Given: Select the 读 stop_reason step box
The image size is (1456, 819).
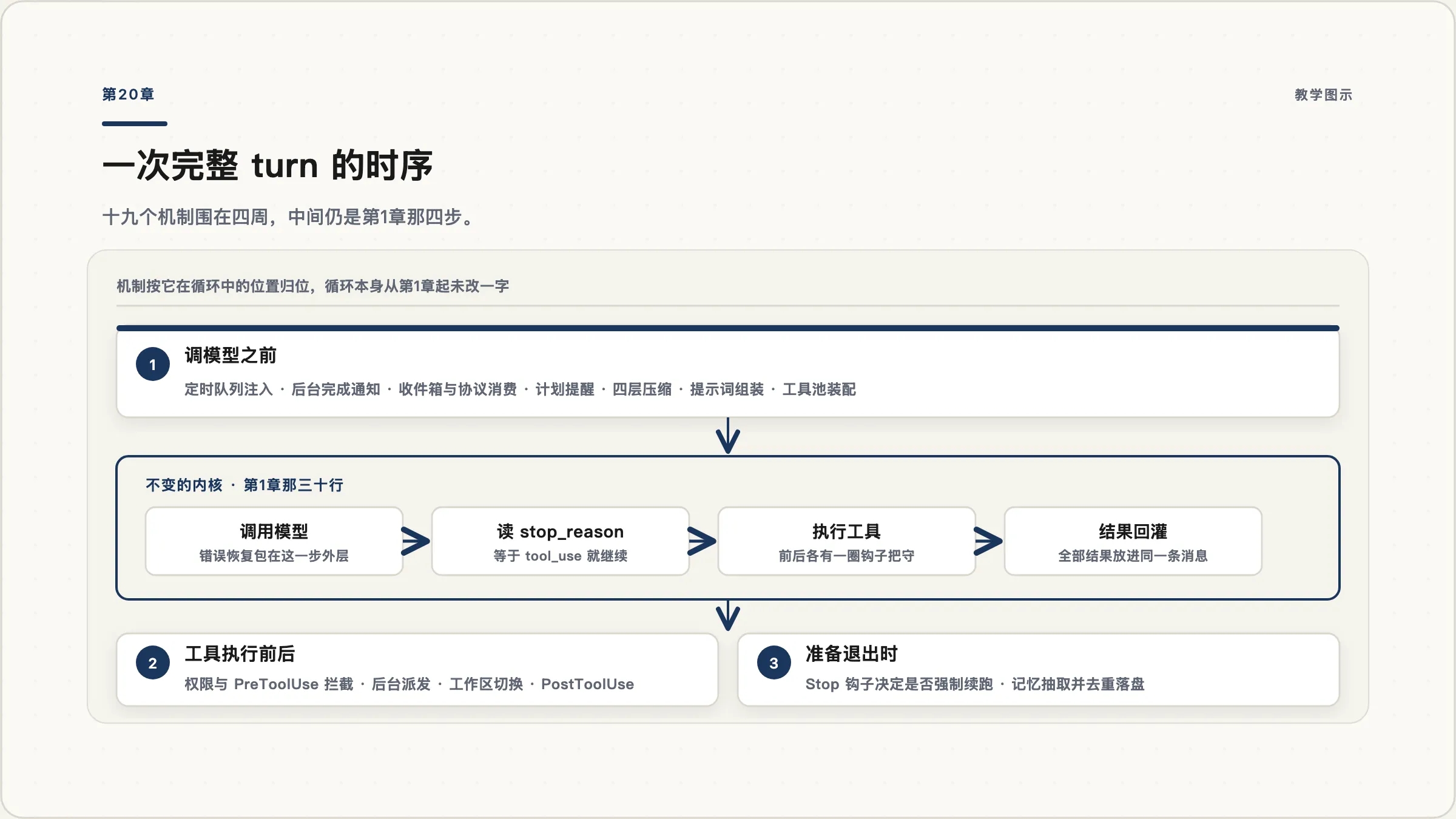Looking at the screenshot, I should coord(561,541).
